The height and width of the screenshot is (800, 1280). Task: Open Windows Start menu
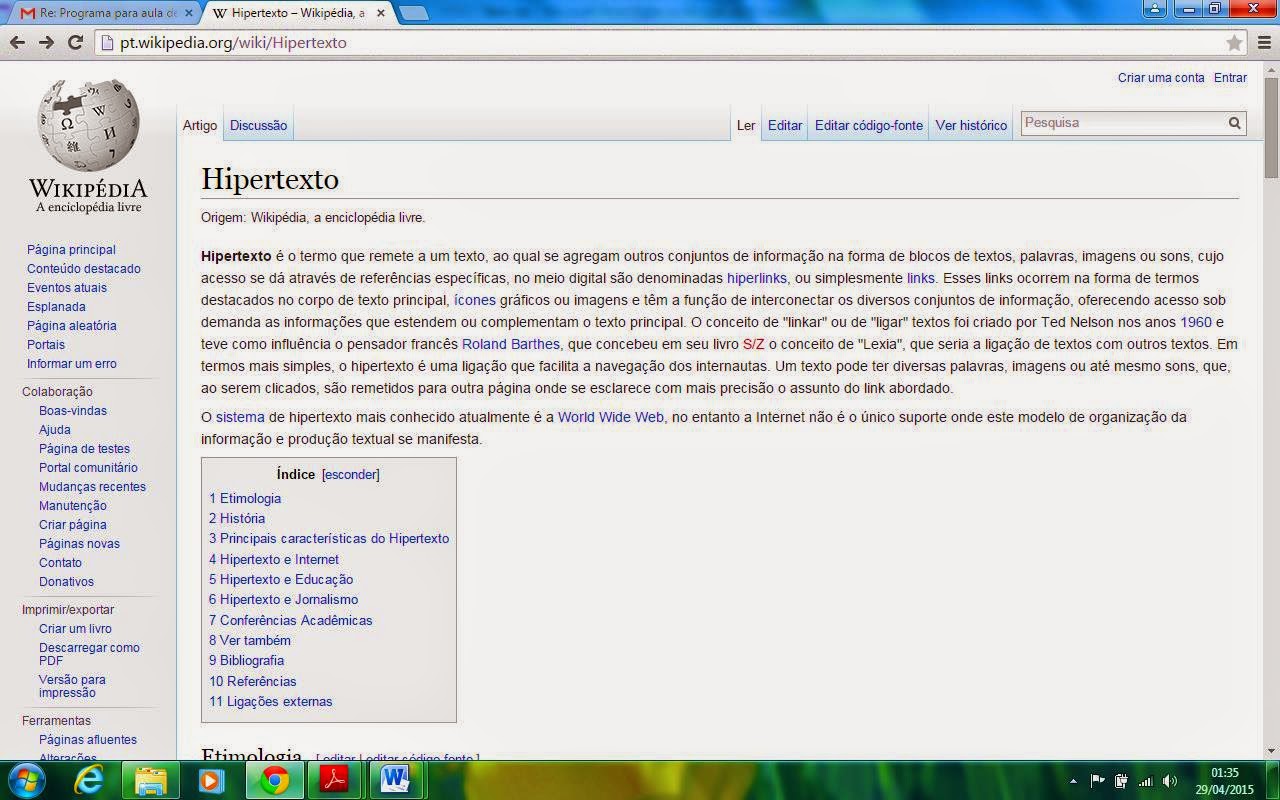click(25, 780)
